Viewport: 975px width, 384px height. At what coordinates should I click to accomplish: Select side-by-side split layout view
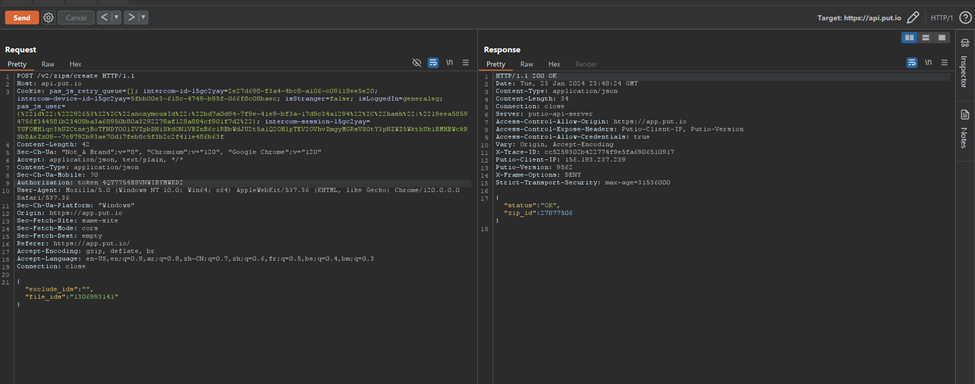[910, 38]
